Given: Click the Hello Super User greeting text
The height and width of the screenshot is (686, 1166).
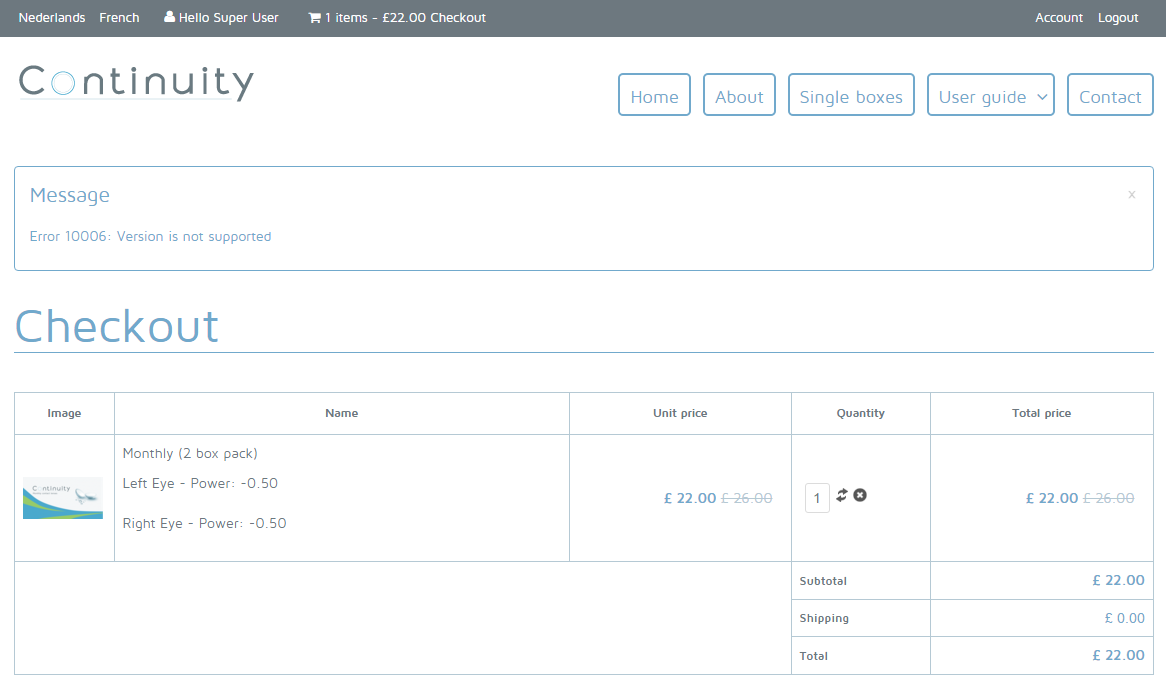Looking at the screenshot, I should (x=229, y=18).
